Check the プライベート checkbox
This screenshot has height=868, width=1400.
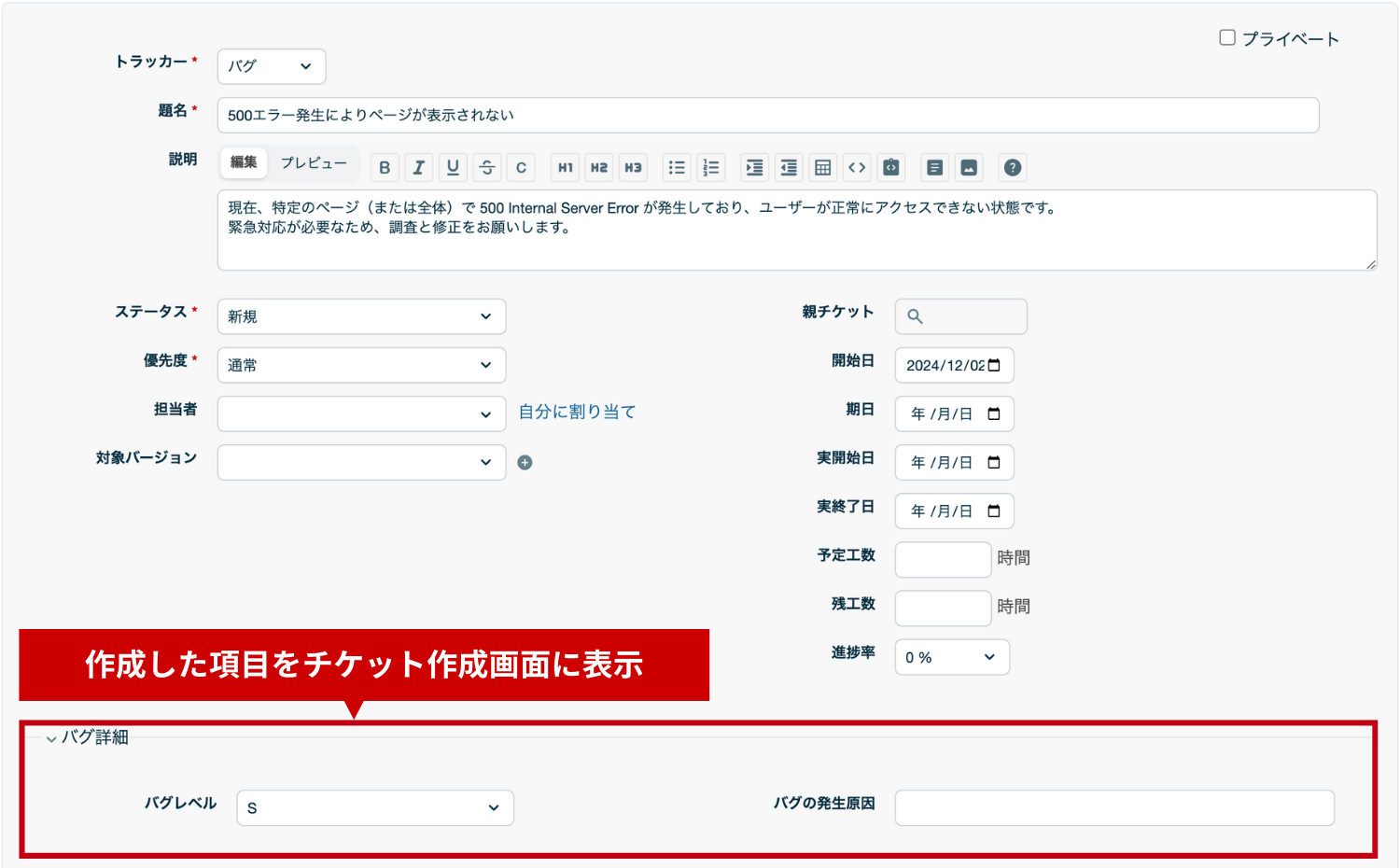[1227, 37]
